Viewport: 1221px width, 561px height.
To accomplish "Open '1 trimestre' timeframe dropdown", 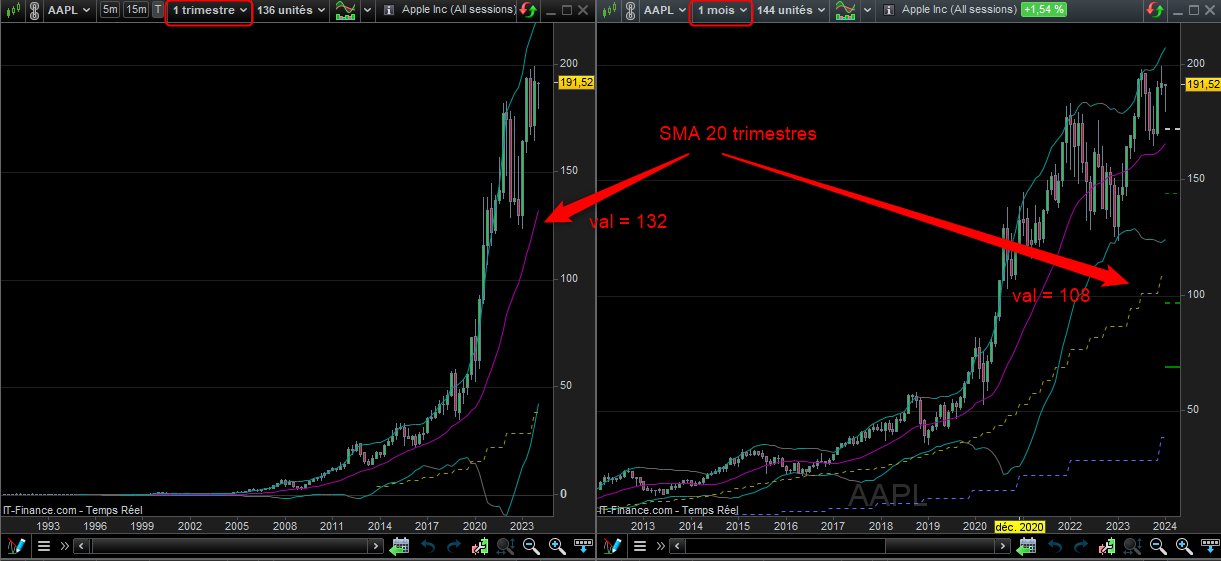I will click(209, 10).
